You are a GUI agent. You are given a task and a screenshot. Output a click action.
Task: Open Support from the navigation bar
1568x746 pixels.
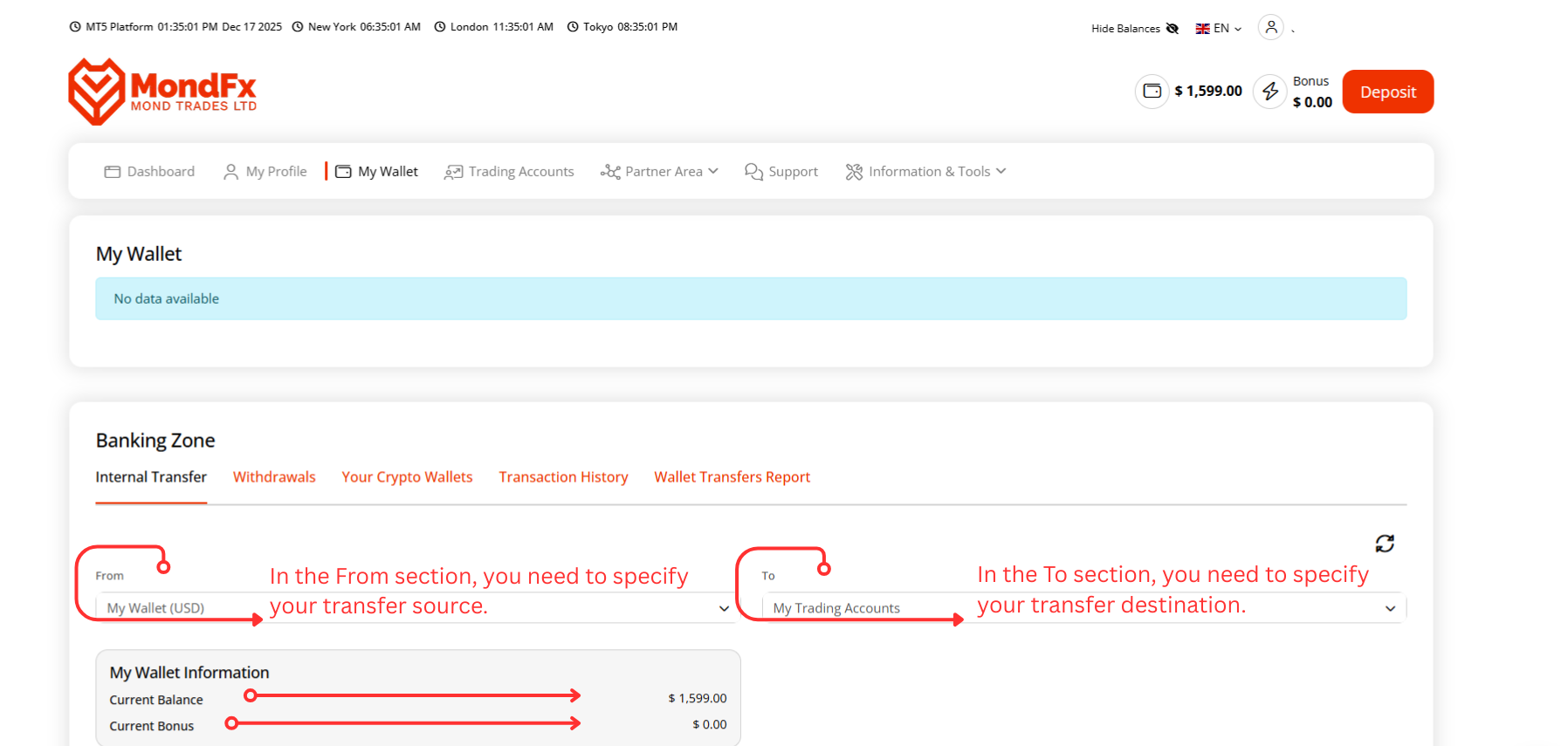coord(781,172)
